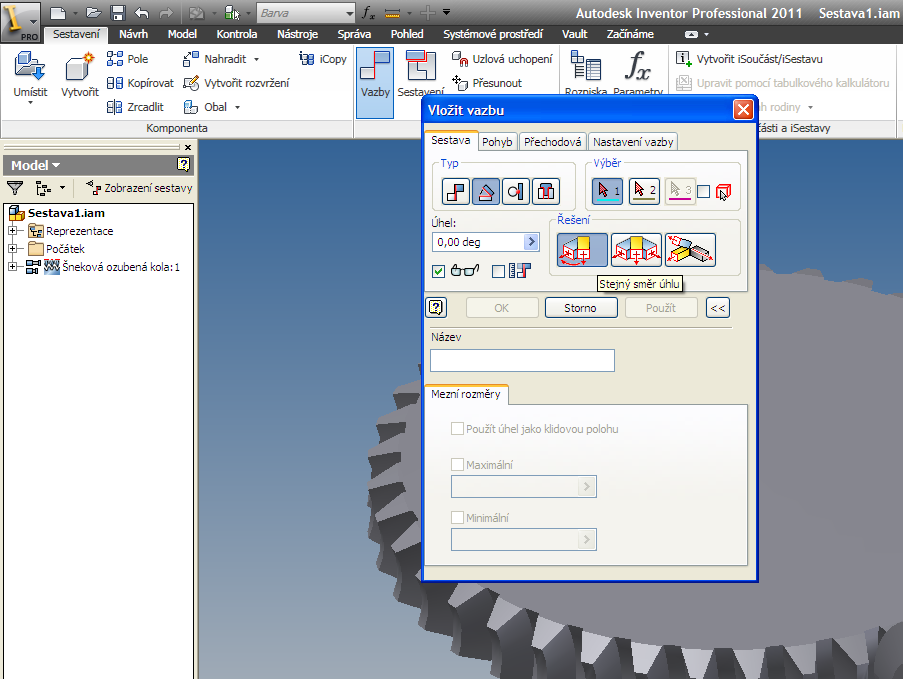
Task: Select the Pole pattern tool
Action: coord(127,59)
